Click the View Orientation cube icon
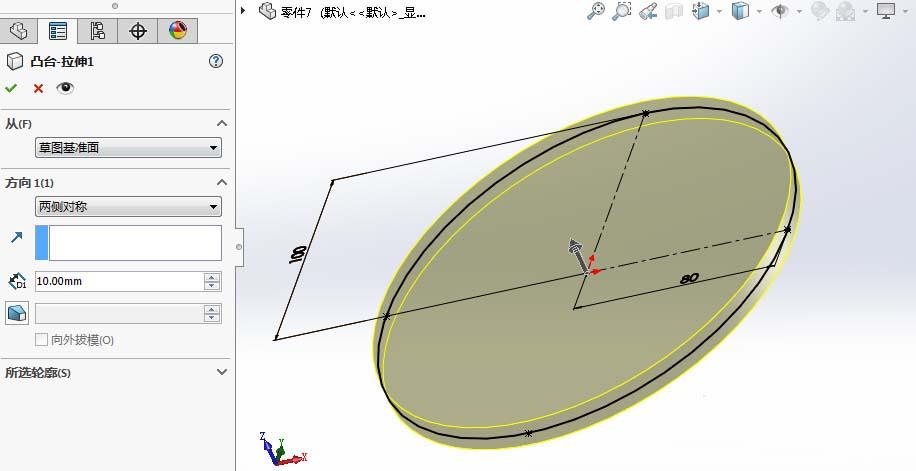Viewport: 916px width, 471px height. point(700,11)
